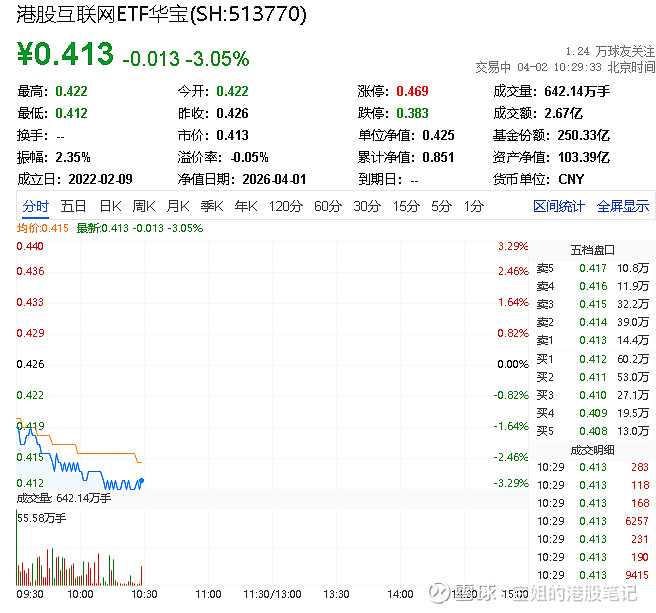Click 最高 value 0.422
656x613 pixels.
coord(72,91)
